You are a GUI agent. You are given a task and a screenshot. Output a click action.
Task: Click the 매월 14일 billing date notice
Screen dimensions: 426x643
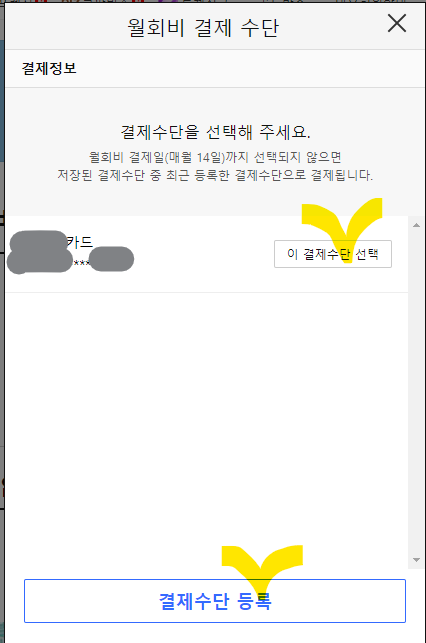(215, 157)
